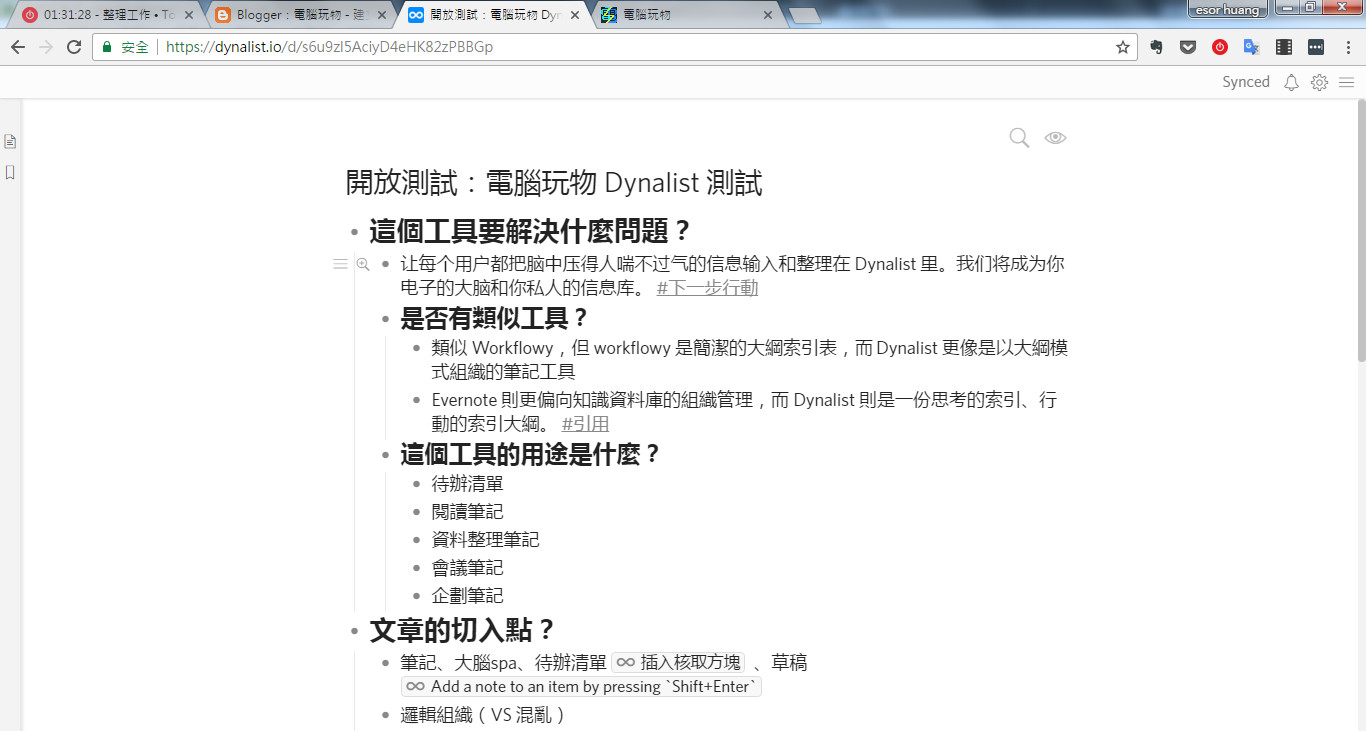Bookmark this page with the star
The image size is (1366, 731).
1123,47
